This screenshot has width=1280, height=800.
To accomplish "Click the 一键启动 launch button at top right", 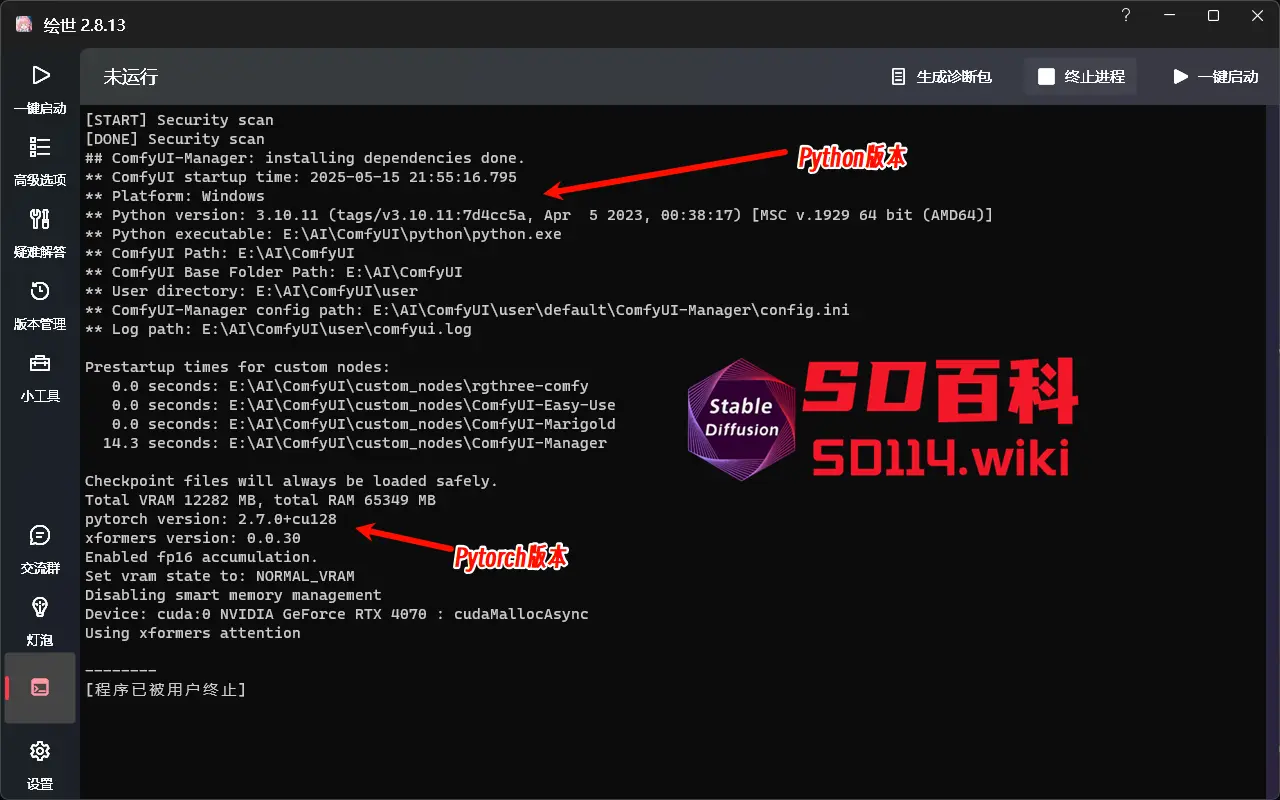I will [1216, 76].
